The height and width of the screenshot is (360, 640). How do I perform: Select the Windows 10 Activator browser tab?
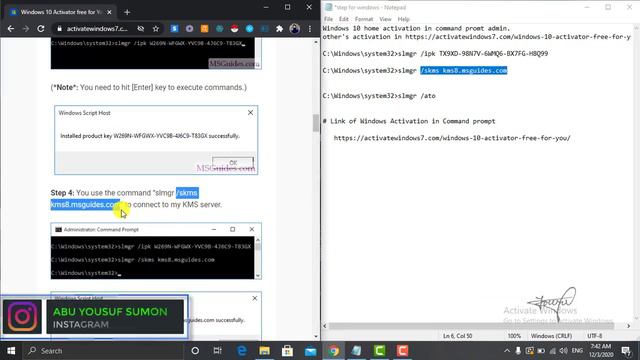pyautogui.click(x=61, y=12)
